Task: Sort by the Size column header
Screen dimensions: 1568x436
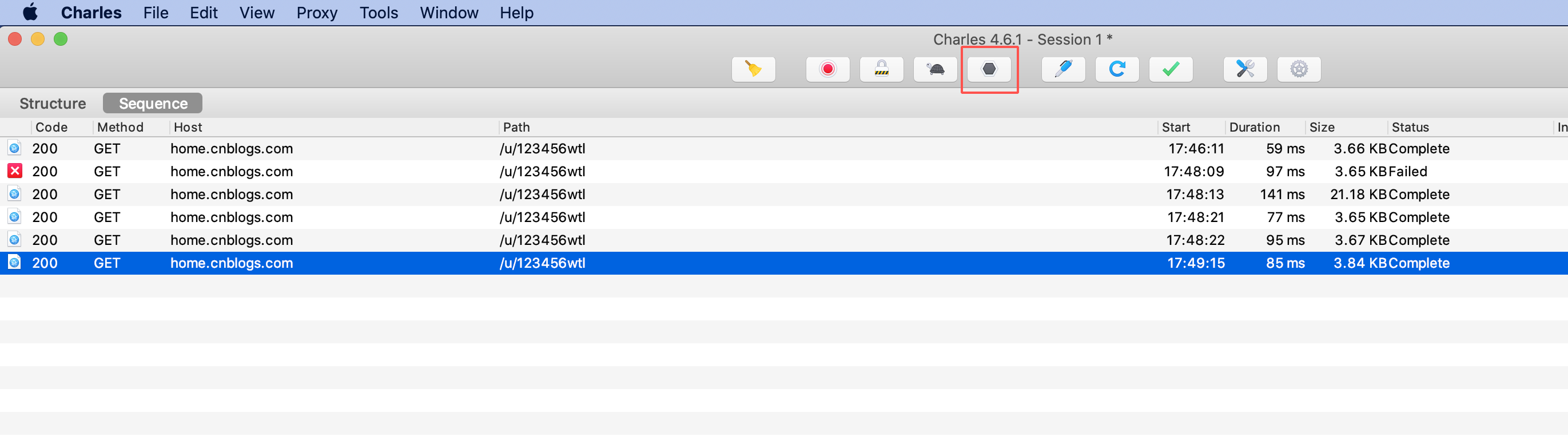Action: (1347, 127)
